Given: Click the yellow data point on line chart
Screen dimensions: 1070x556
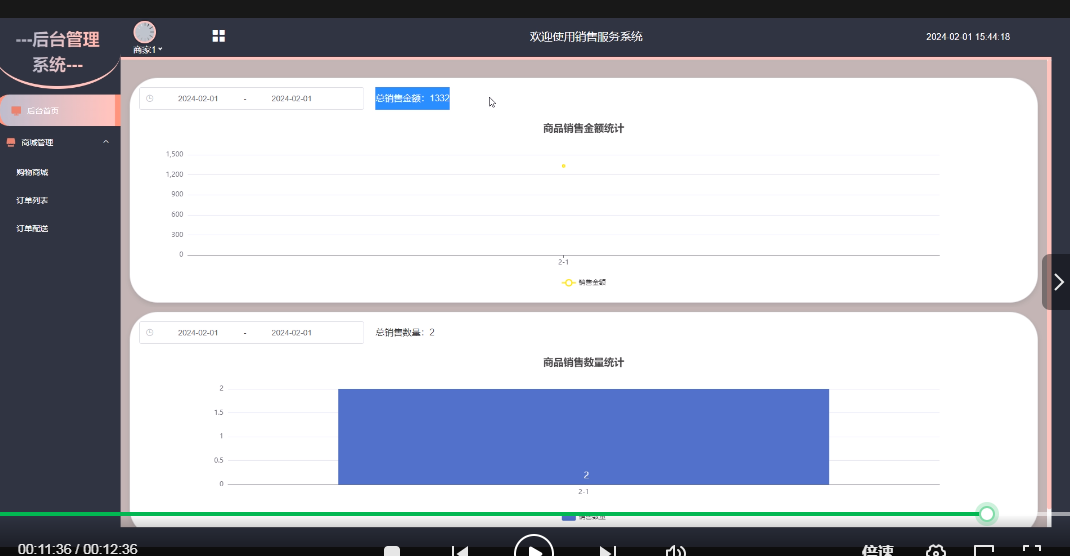Looking at the screenshot, I should point(564,166).
